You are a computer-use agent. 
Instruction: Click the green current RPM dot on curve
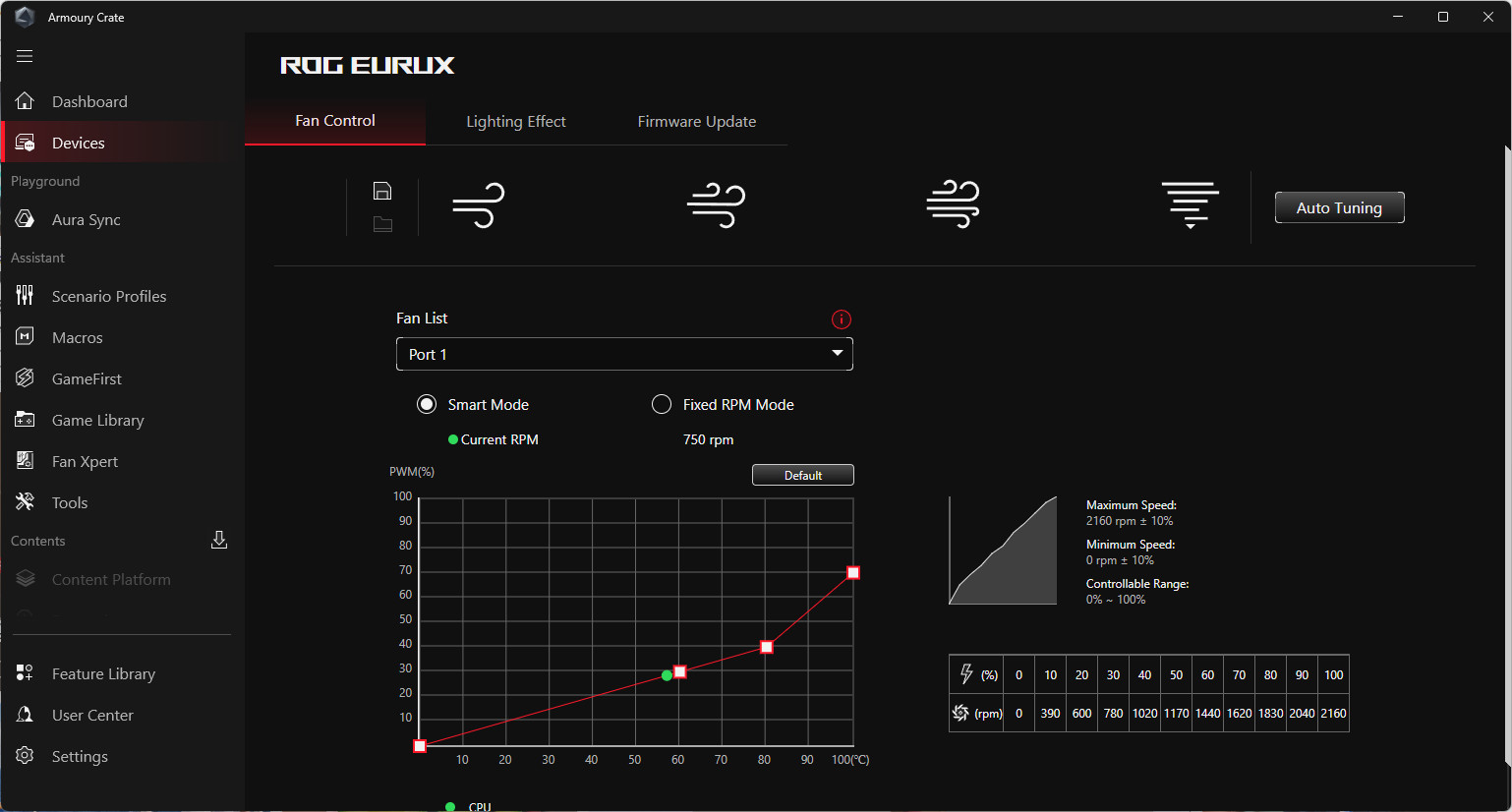coord(668,675)
